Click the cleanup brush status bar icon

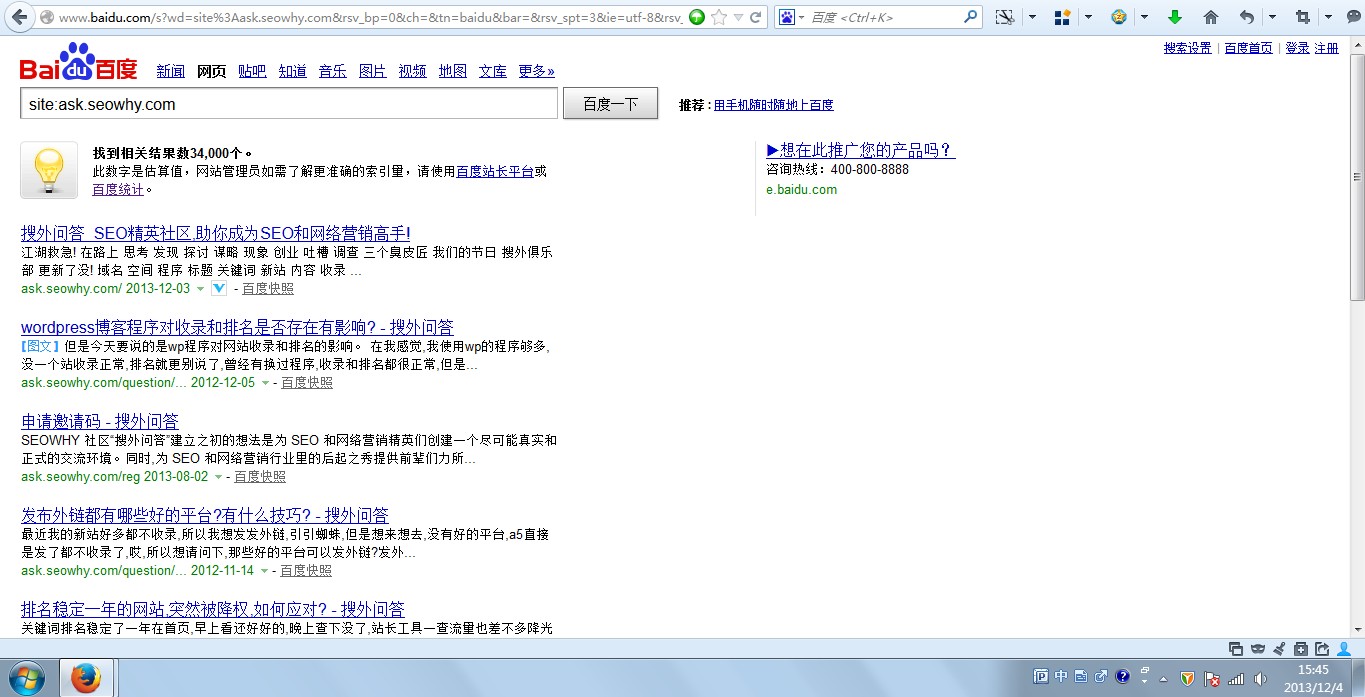1279,648
